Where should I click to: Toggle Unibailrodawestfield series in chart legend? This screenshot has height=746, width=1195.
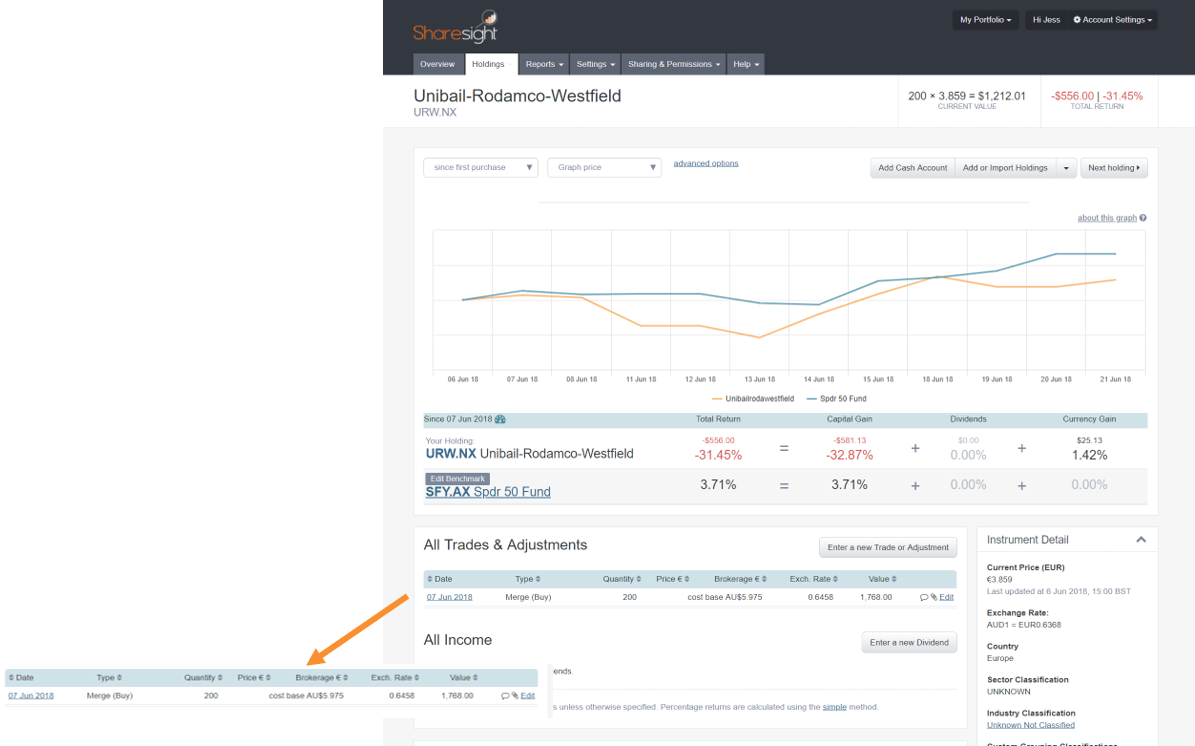pos(753,399)
